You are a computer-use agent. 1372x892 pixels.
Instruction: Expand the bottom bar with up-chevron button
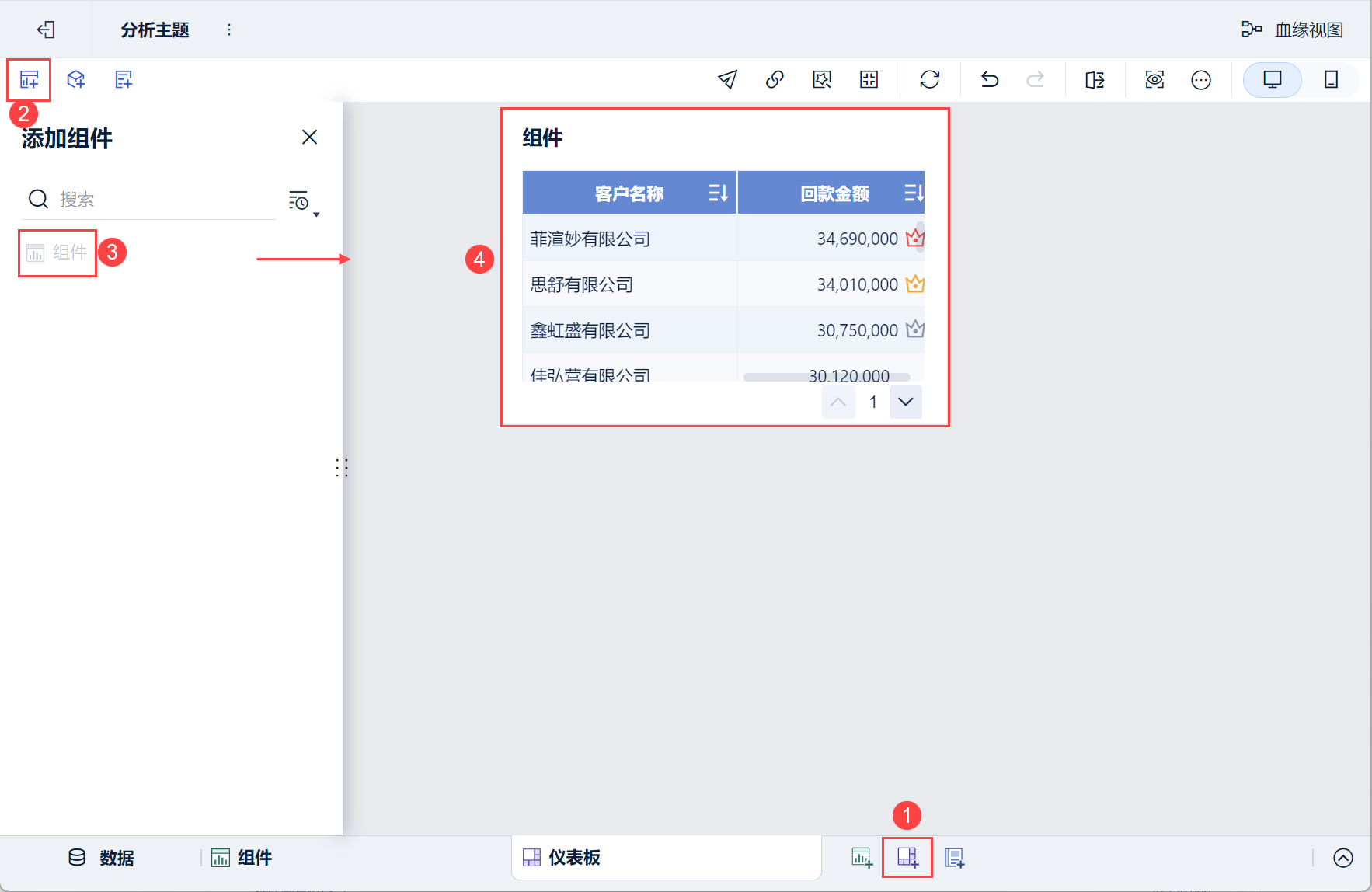pos(1343,858)
